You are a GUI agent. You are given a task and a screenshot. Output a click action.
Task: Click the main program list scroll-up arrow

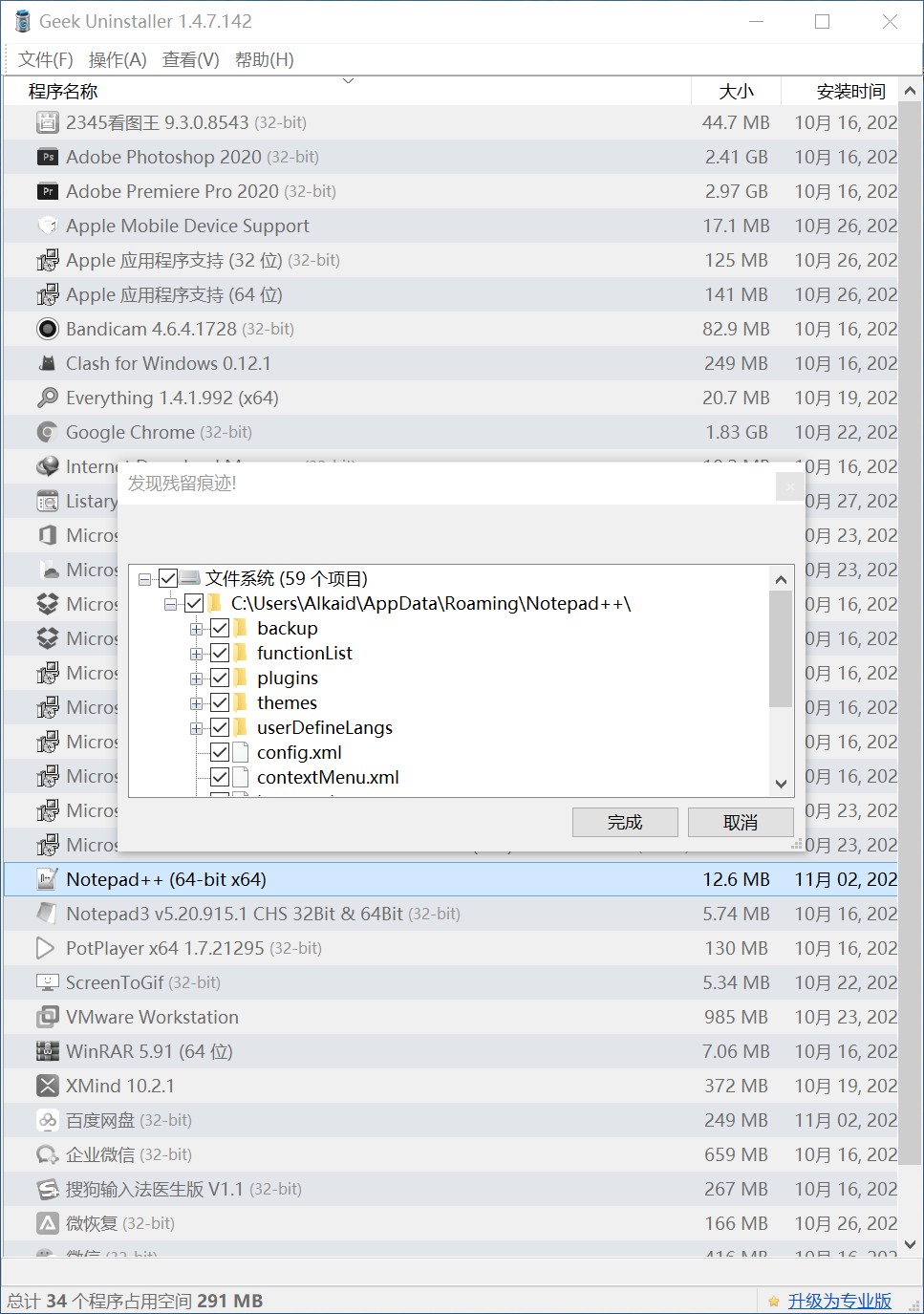[910, 91]
